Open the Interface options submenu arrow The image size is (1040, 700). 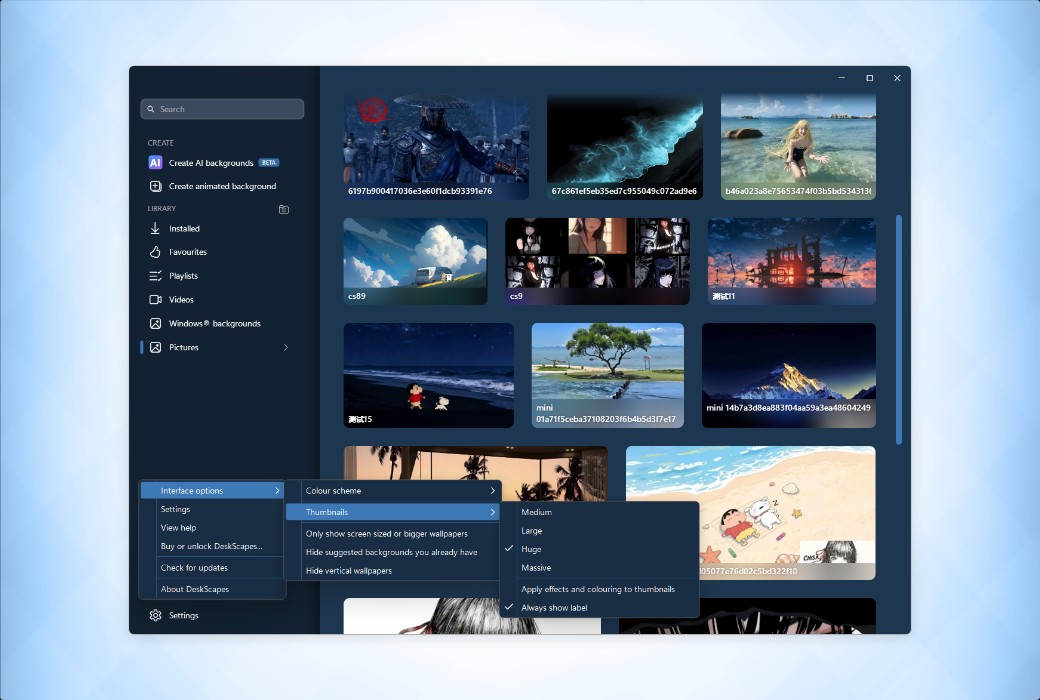[x=277, y=491]
